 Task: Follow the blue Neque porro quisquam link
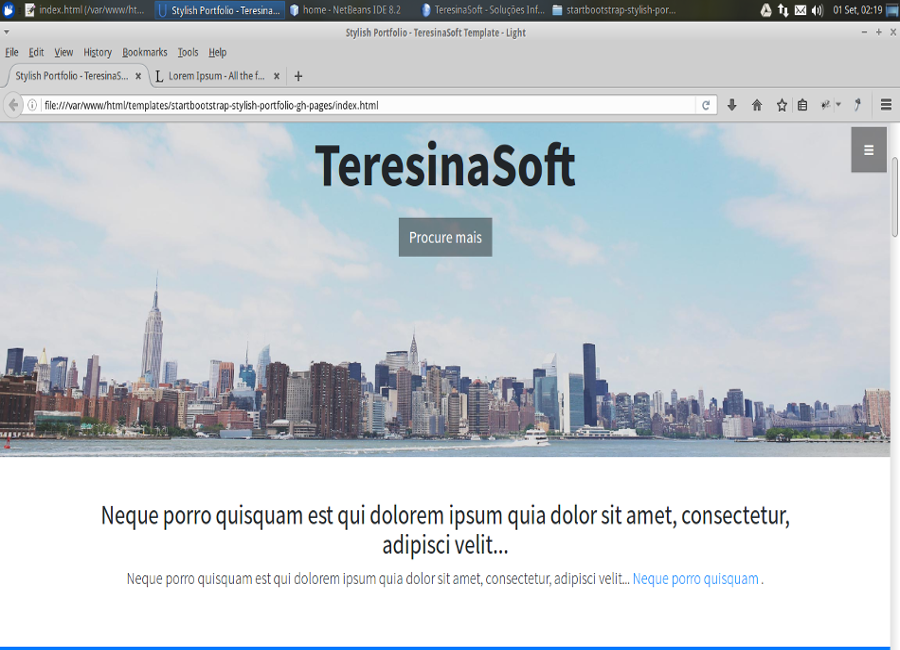(x=695, y=578)
